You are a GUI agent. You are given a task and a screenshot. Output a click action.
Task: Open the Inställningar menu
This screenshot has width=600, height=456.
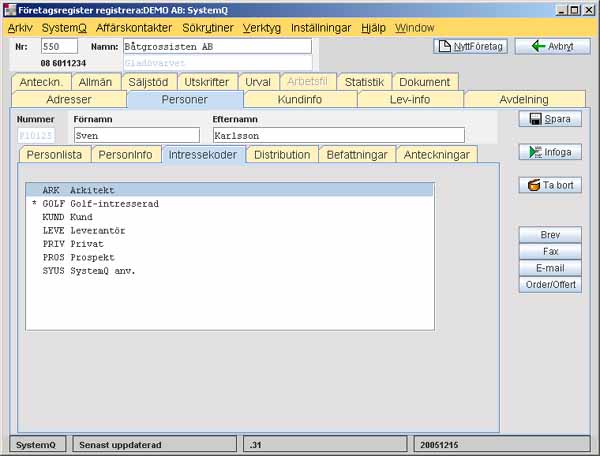321,28
